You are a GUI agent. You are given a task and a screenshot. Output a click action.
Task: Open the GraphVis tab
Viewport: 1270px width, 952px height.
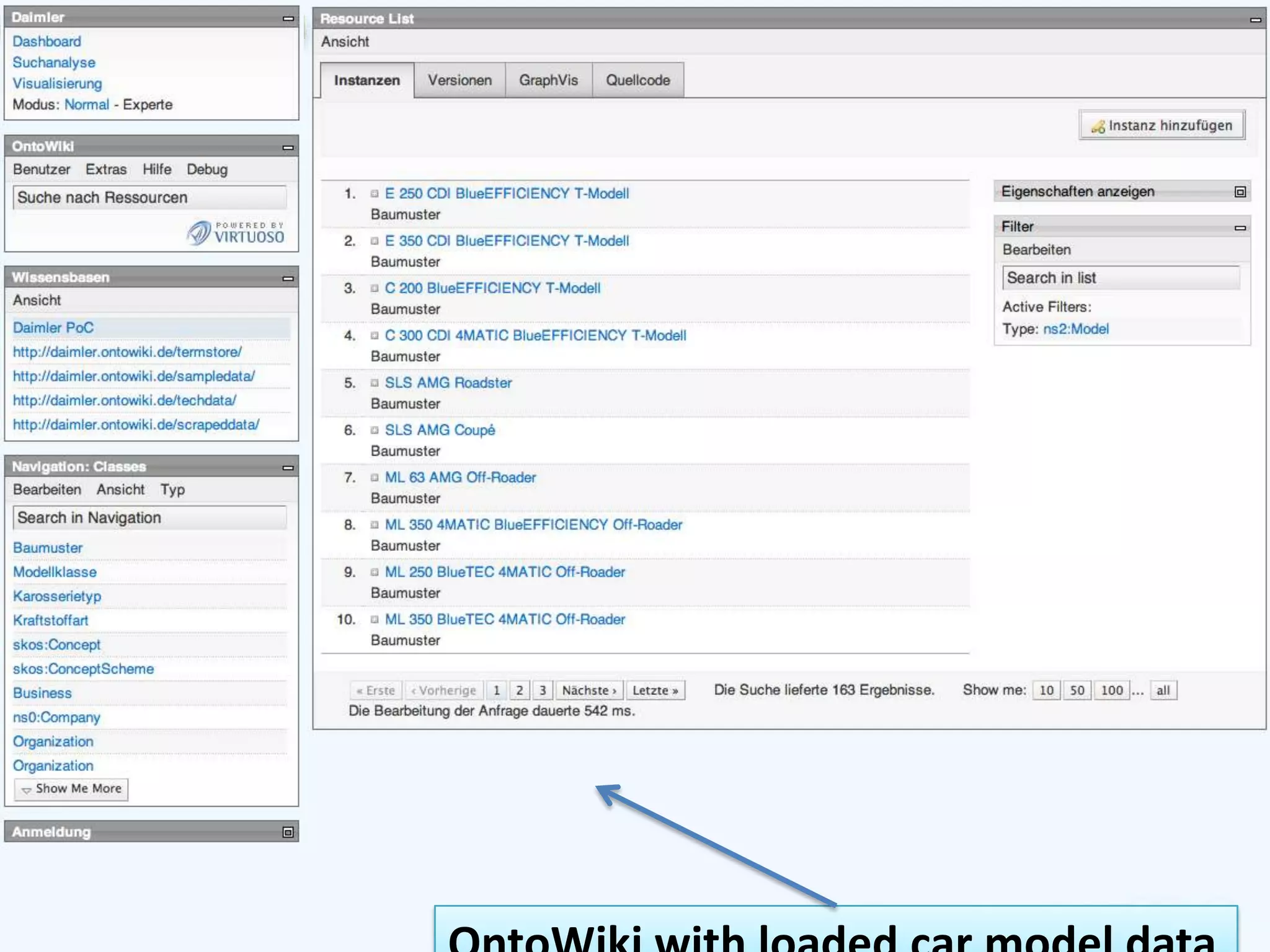[x=549, y=81]
